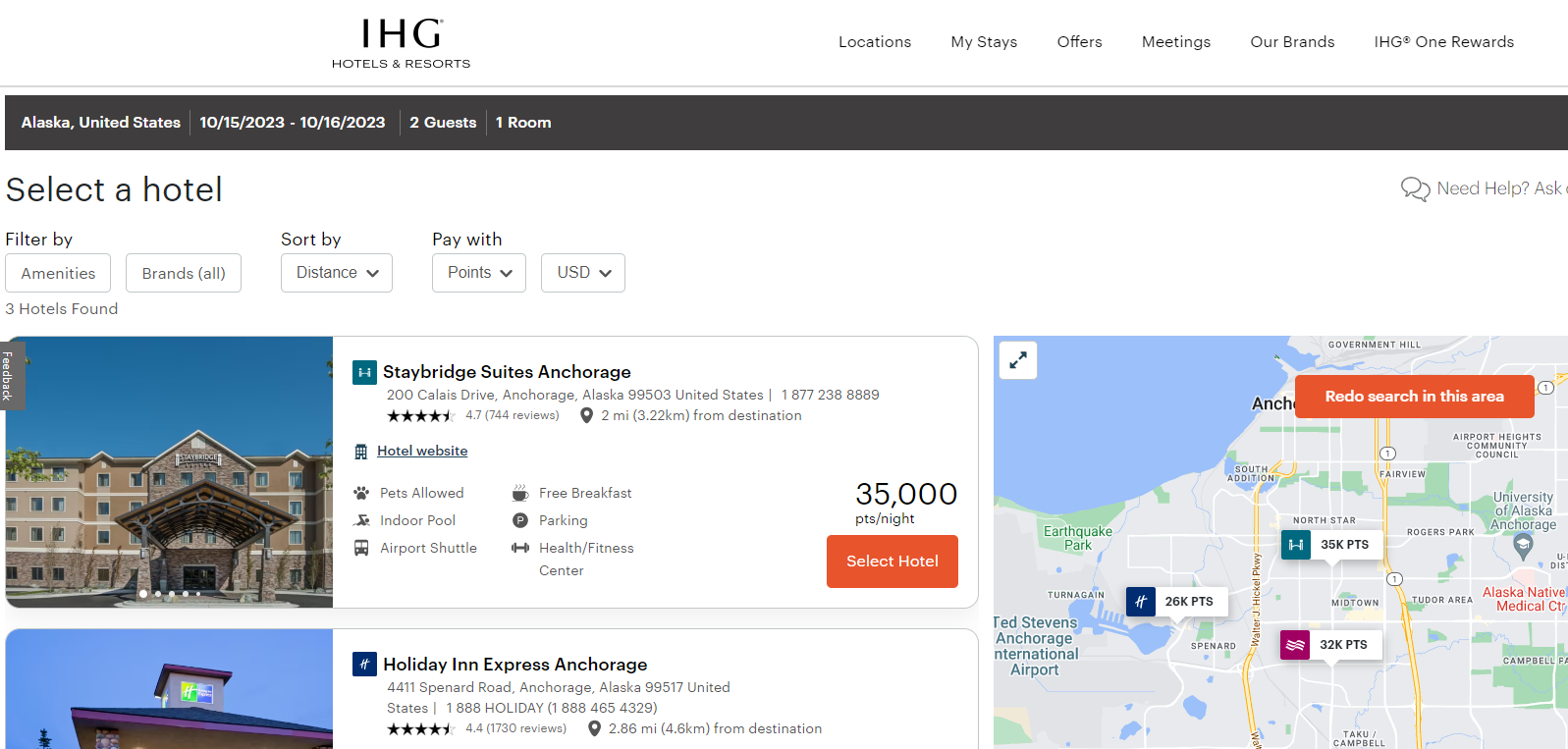This screenshot has height=749, width=1568.
Task: Click Redo search in this area
Action: [x=1415, y=397]
